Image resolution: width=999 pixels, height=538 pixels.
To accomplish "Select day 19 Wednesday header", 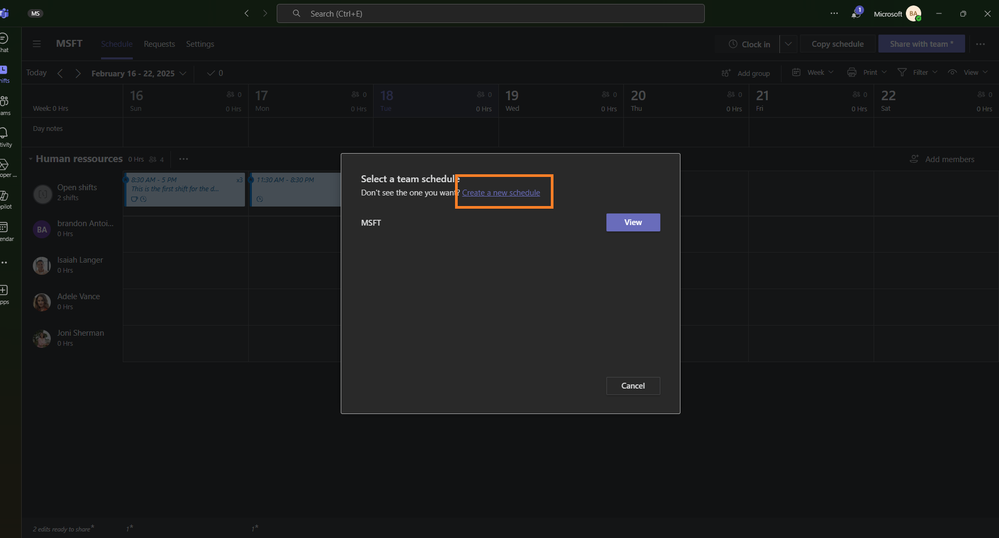I will click(x=561, y=101).
